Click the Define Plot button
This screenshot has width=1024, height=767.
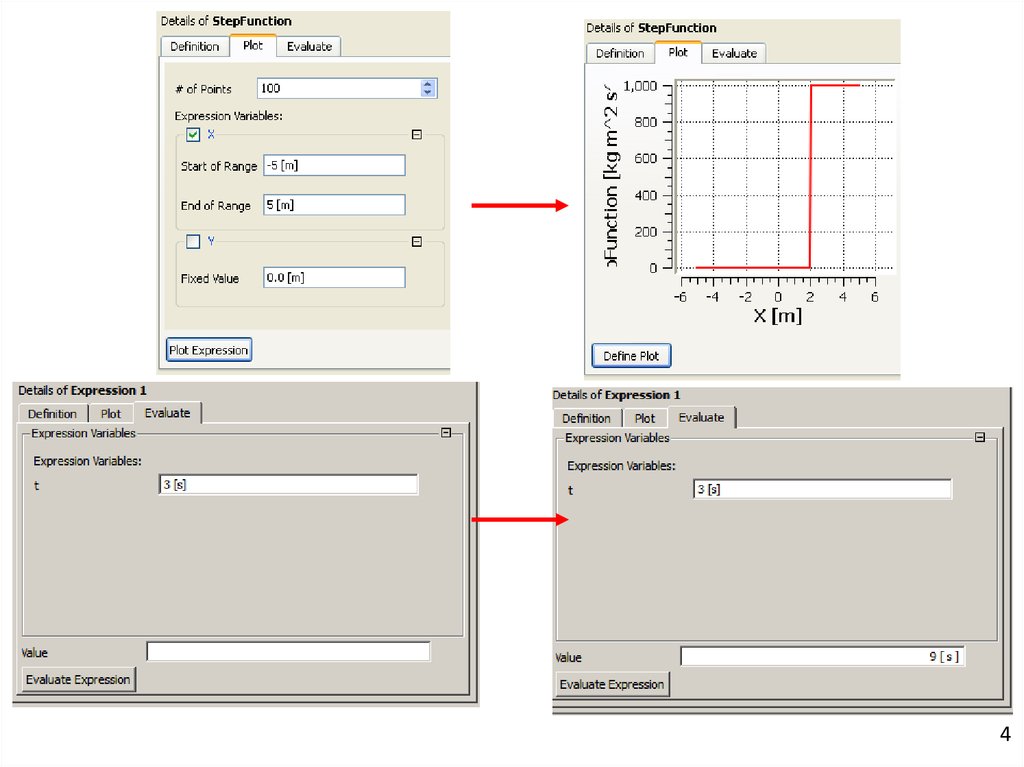631,355
